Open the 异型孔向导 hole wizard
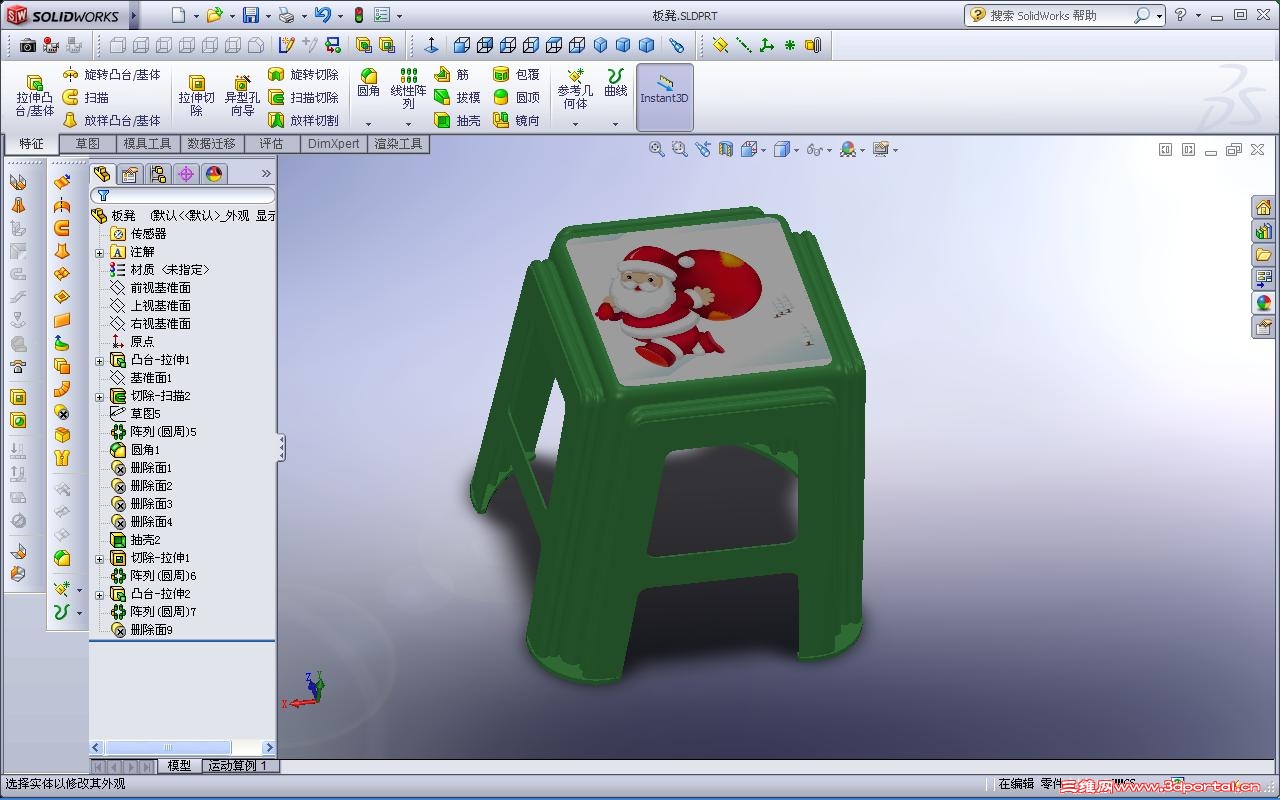1280x800 pixels. tap(242, 97)
